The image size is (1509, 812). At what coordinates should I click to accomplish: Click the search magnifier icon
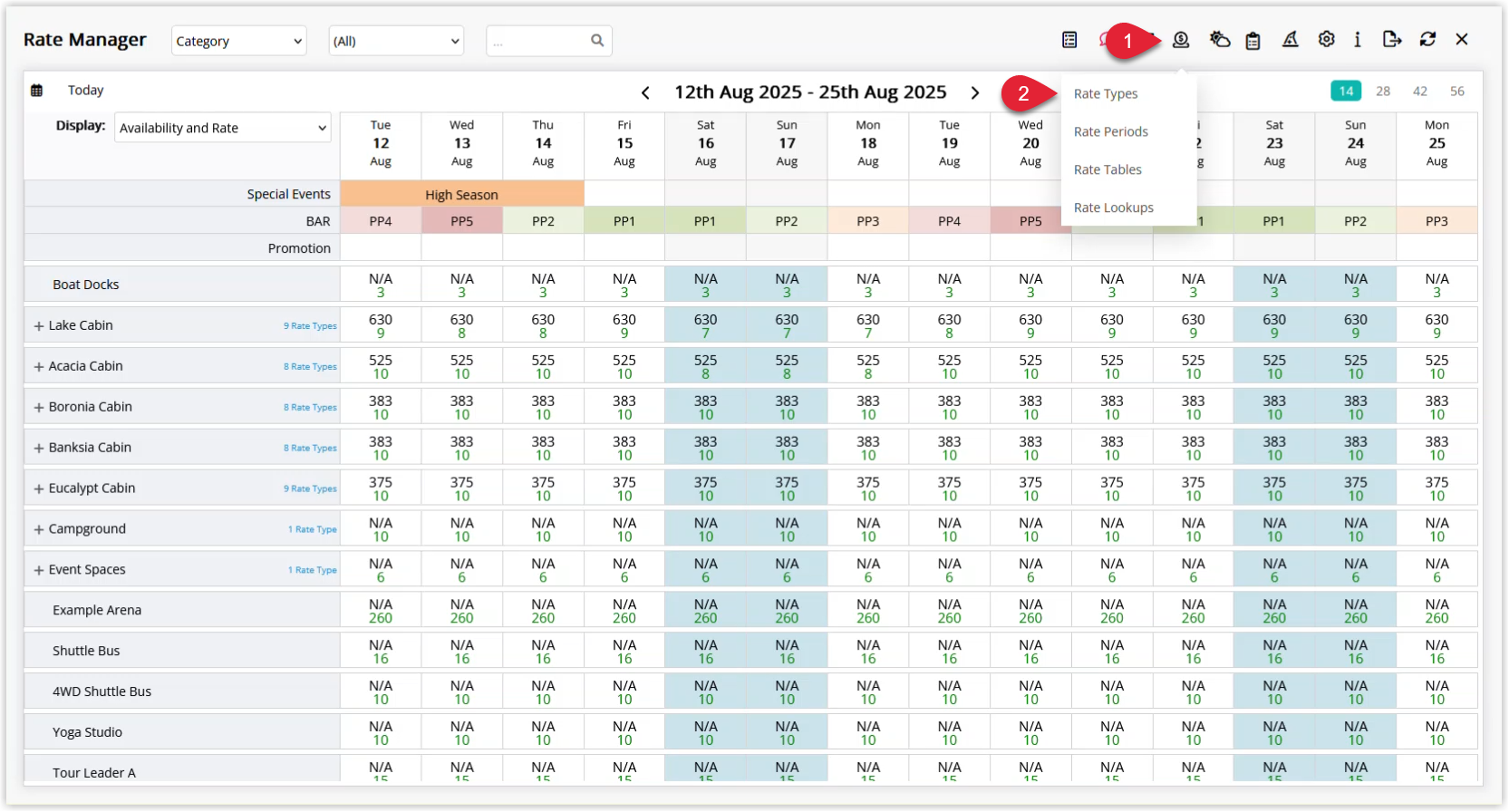[x=597, y=41]
